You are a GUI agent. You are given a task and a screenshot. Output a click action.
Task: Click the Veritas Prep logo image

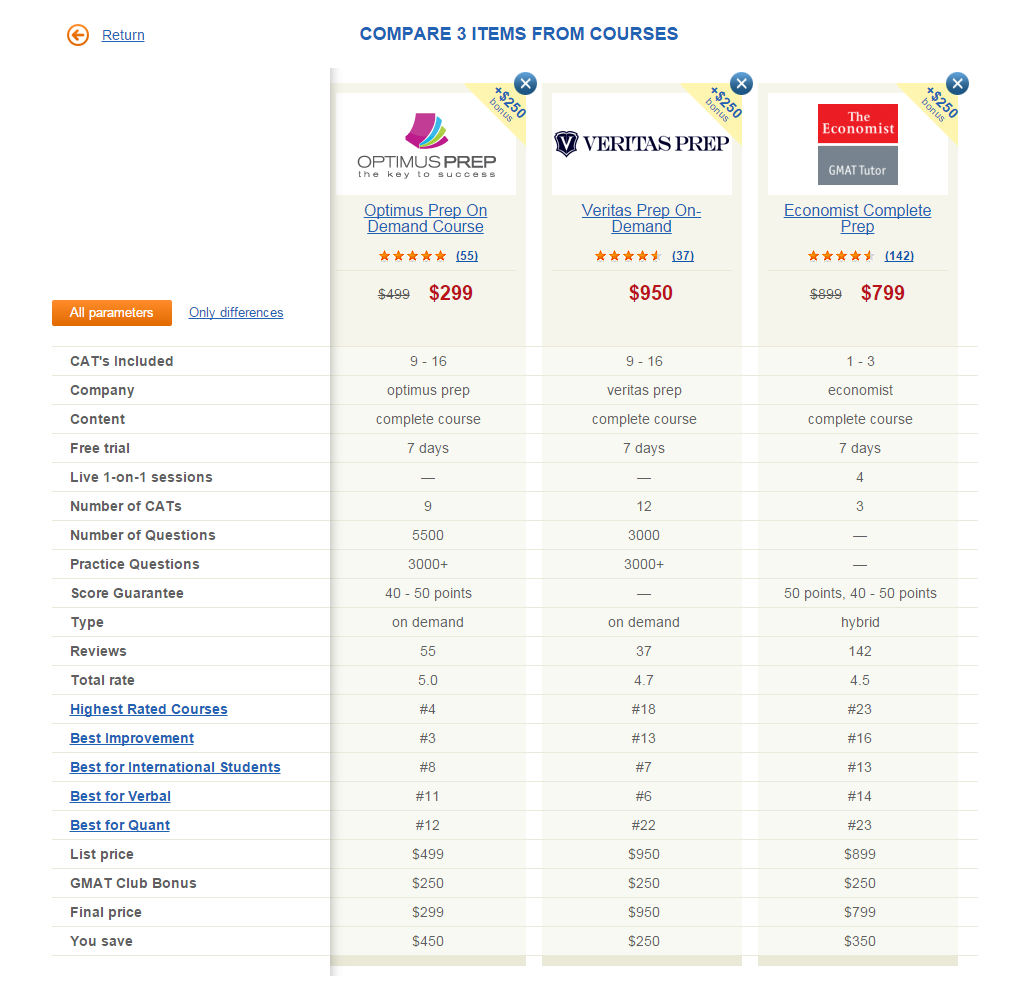pos(641,143)
